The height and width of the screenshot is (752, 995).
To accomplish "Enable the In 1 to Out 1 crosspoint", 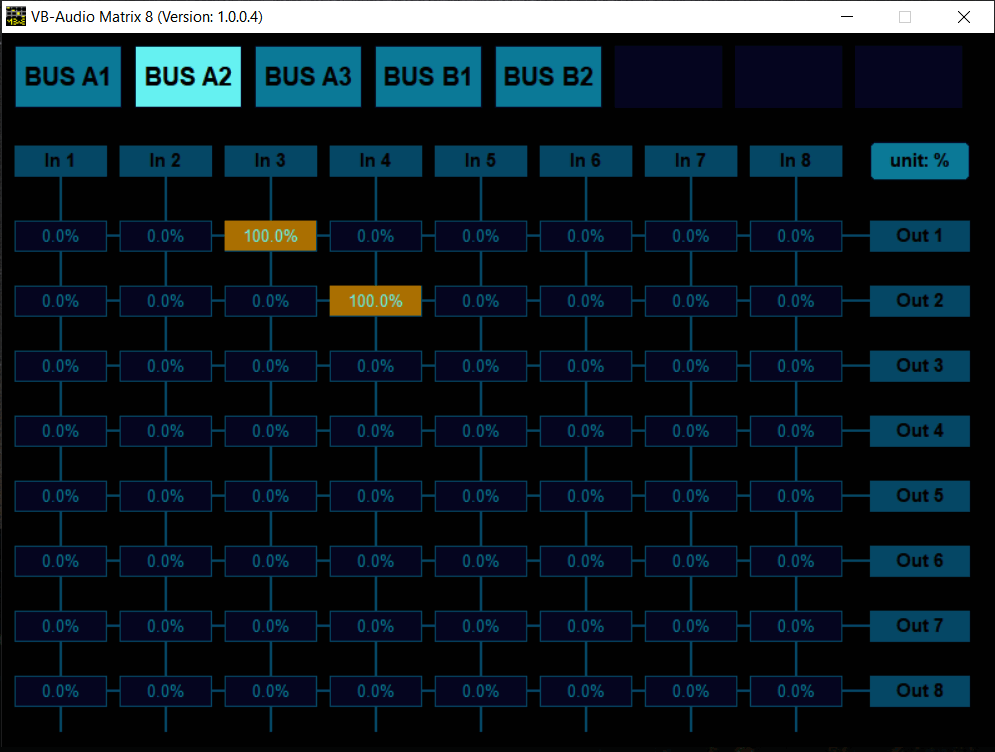I will 60,236.
